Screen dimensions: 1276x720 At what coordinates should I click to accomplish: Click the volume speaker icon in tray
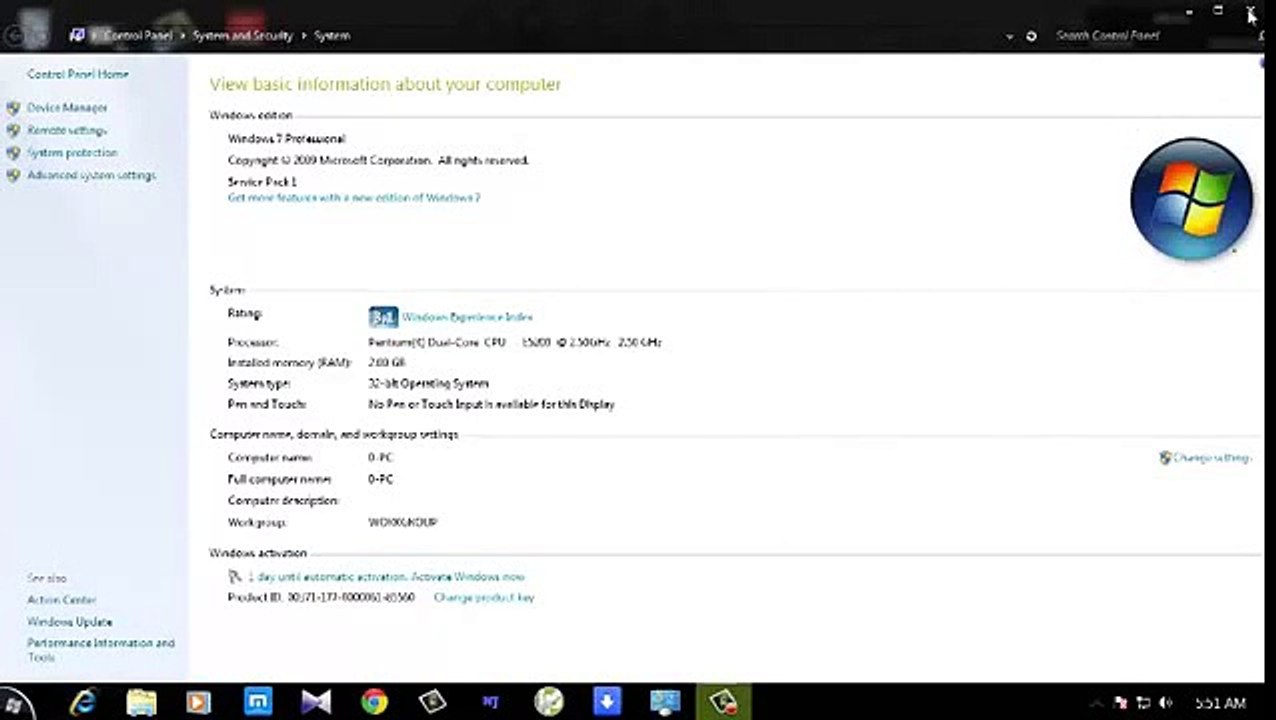[x=1166, y=703]
